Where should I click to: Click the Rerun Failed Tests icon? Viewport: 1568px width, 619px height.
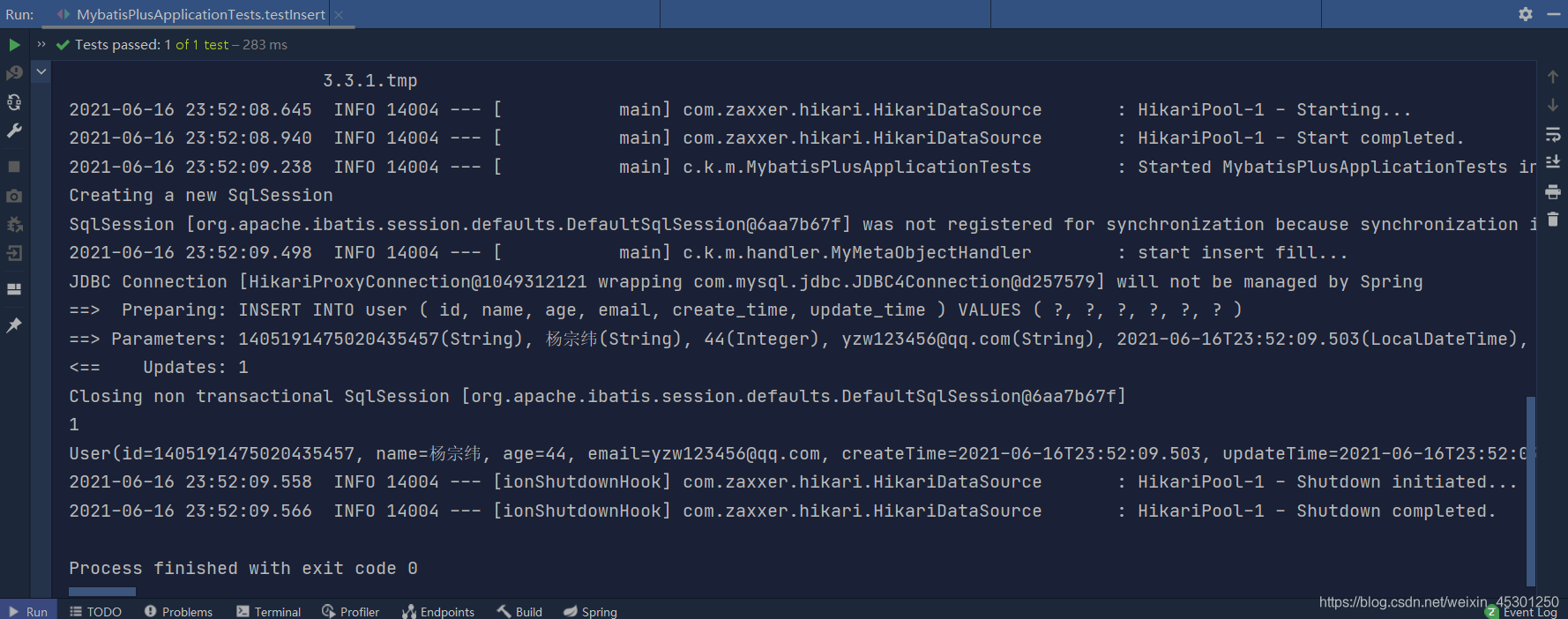(x=14, y=72)
